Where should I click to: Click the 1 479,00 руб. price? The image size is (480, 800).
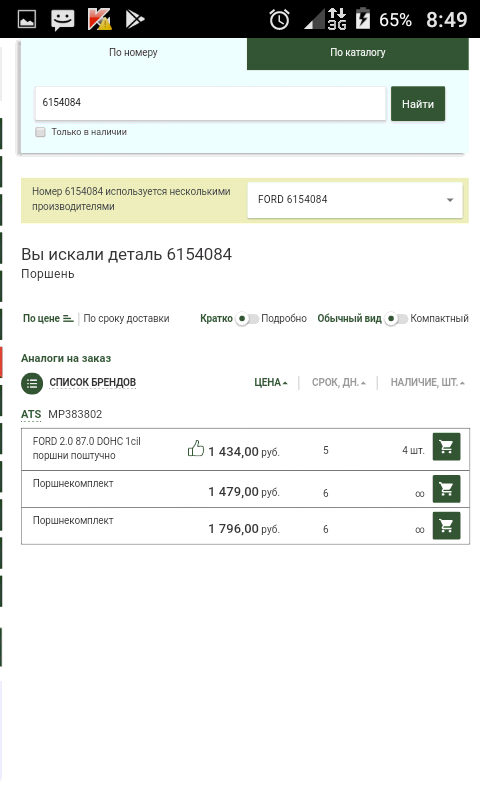click(244, 492)
